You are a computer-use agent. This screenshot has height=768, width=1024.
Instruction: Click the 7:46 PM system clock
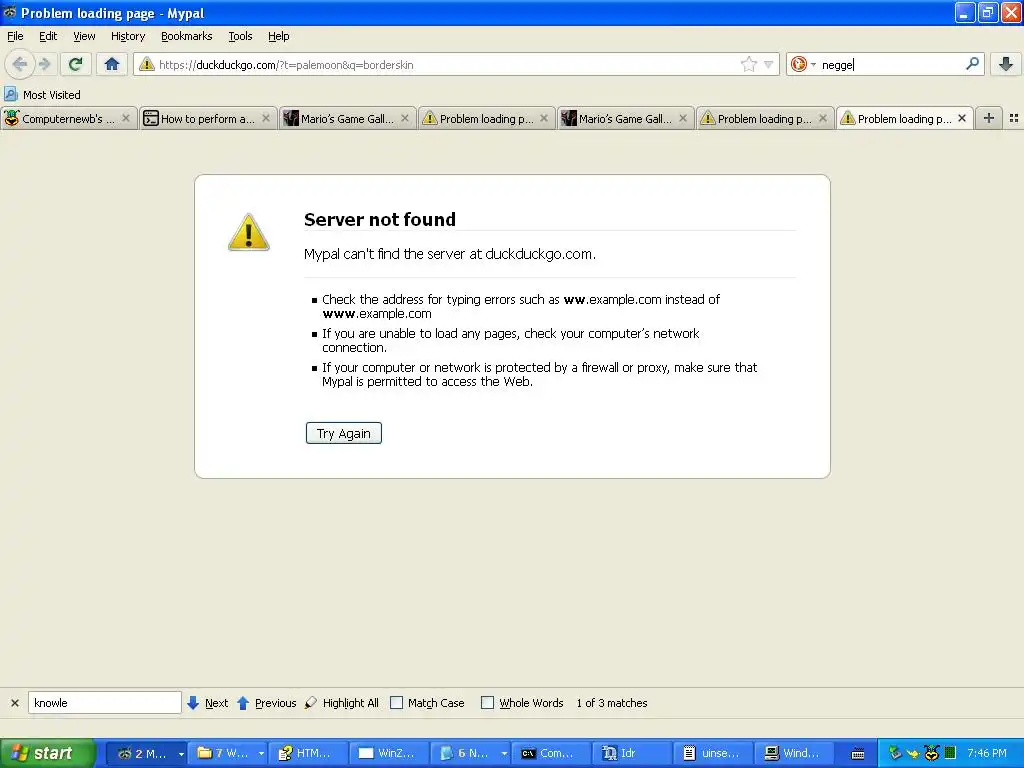click(x=987, y=753)
